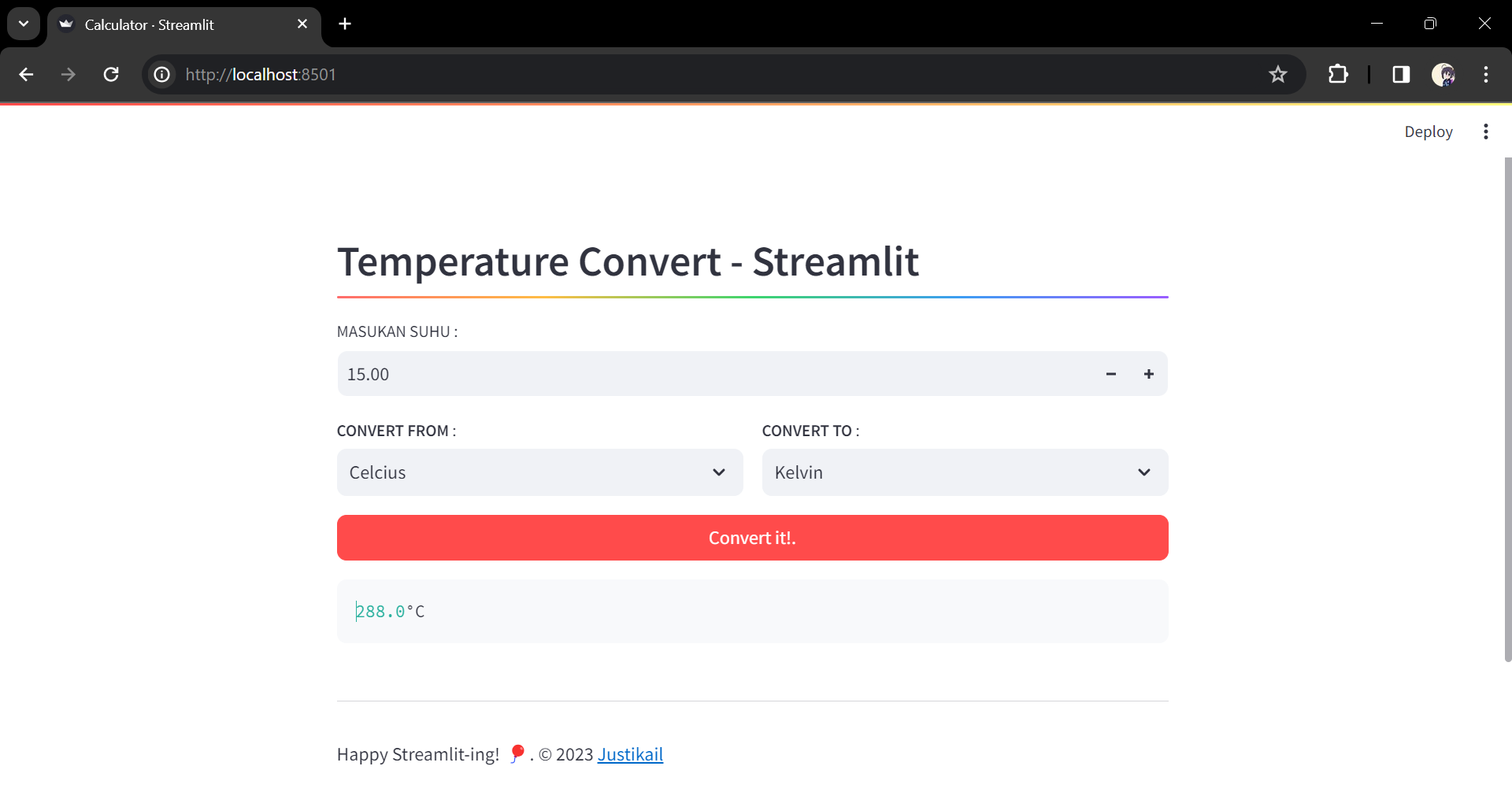
Task: Close the Calculator Streamlit tab
Action: point(302,24)
